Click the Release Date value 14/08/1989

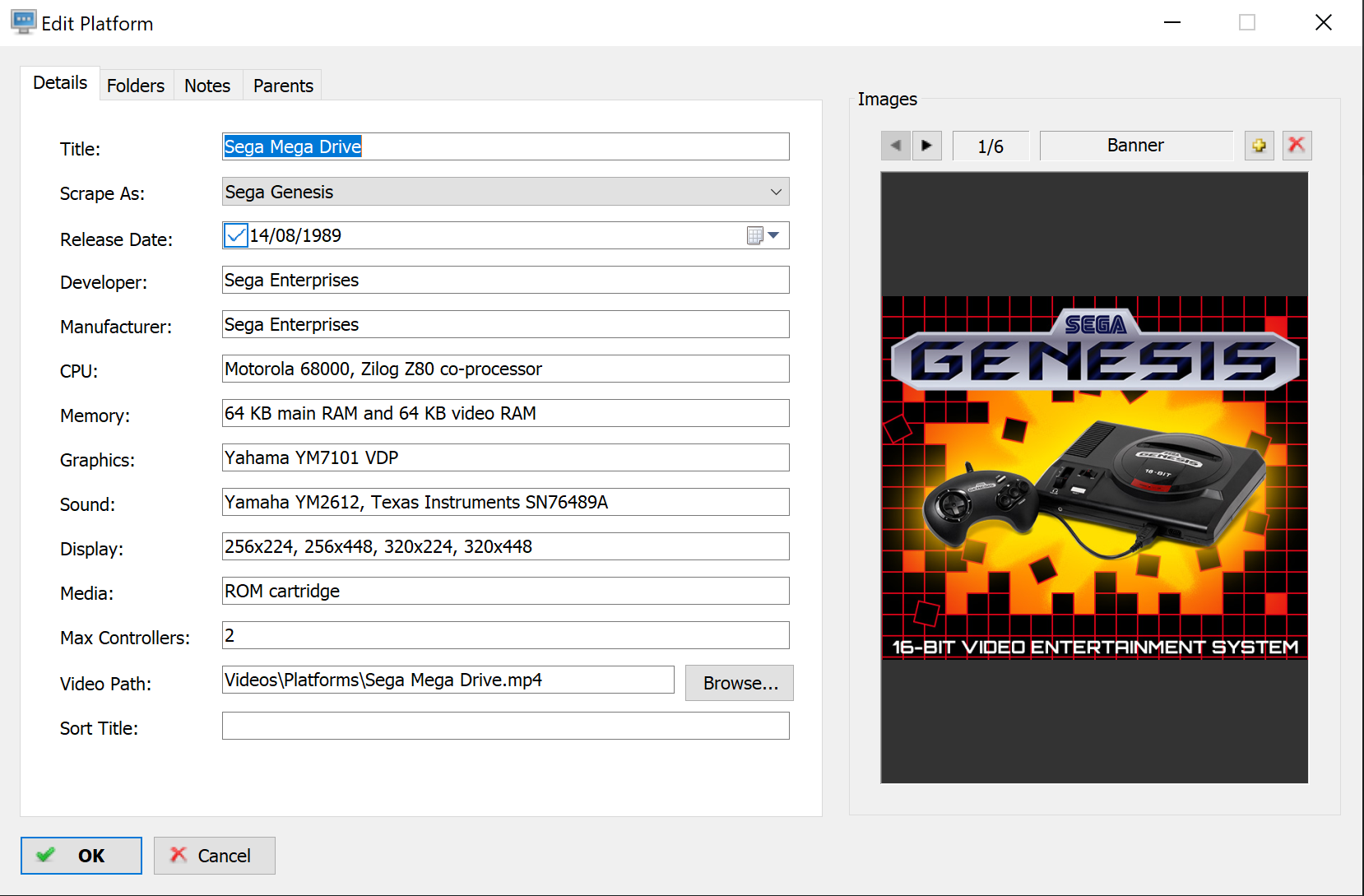295,236
